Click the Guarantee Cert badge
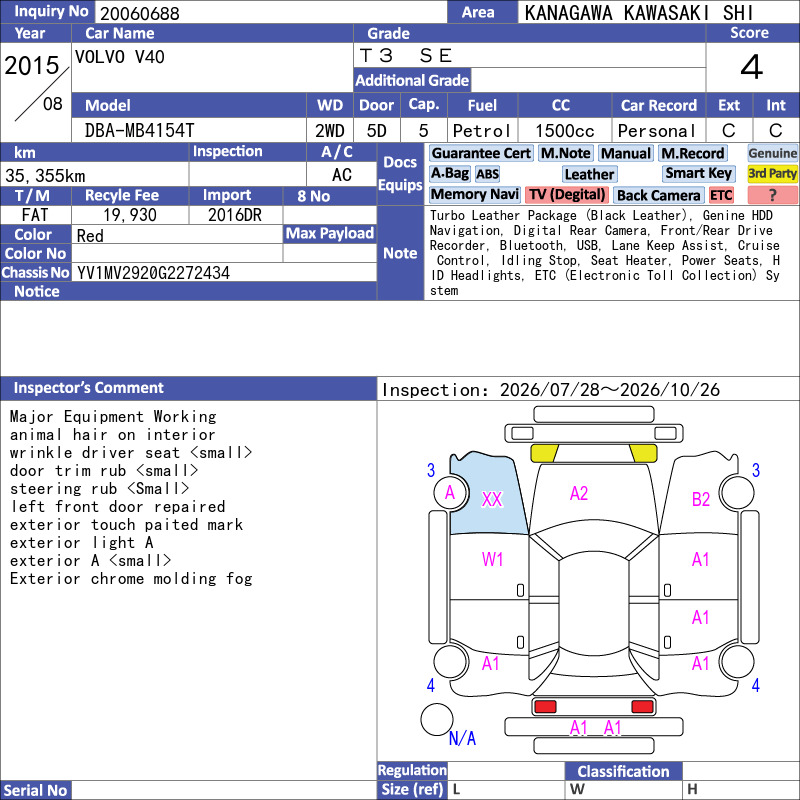 coord(481,153)
